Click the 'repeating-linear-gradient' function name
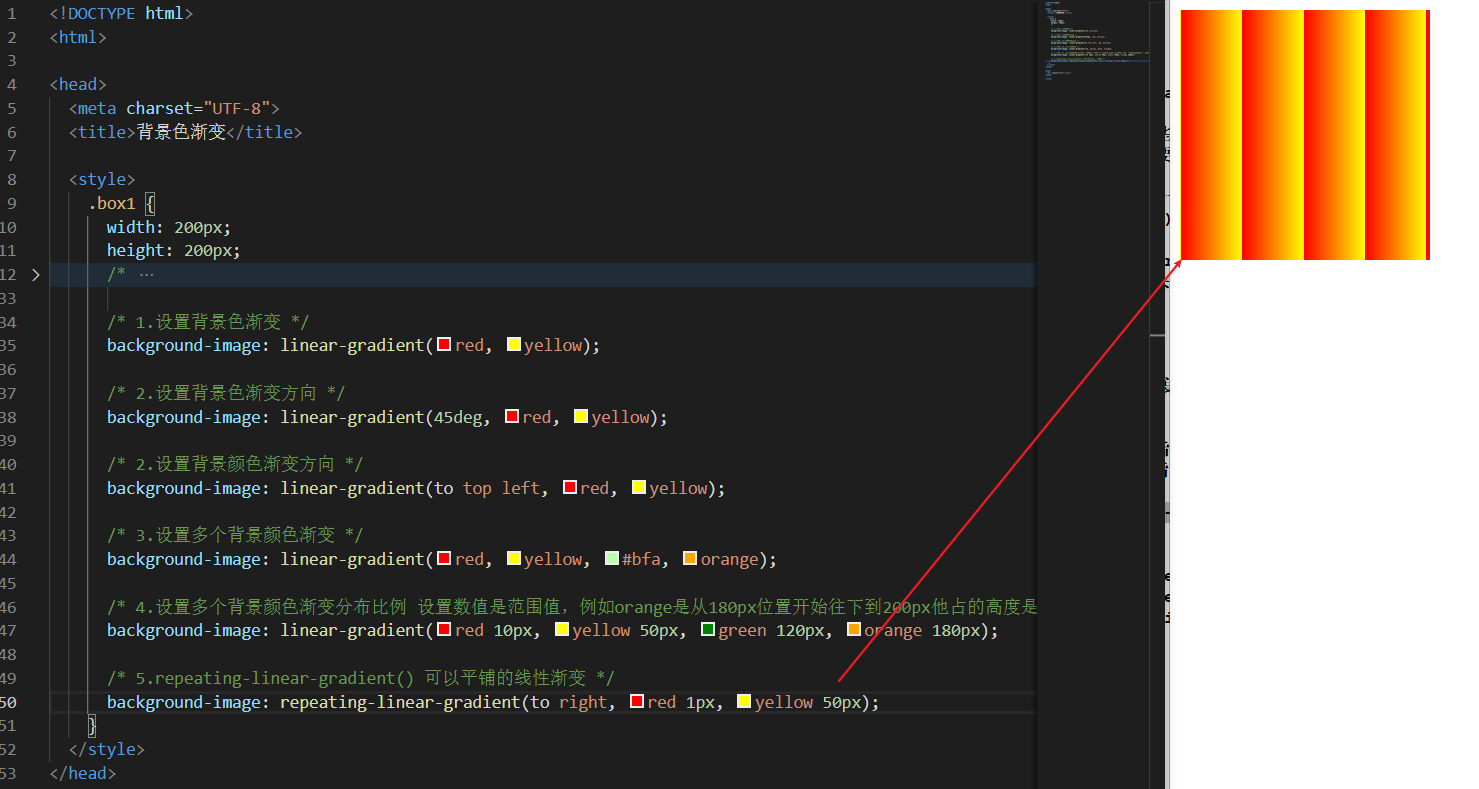1479x789 pixels. pyautogui.click(x=400, y=702)
